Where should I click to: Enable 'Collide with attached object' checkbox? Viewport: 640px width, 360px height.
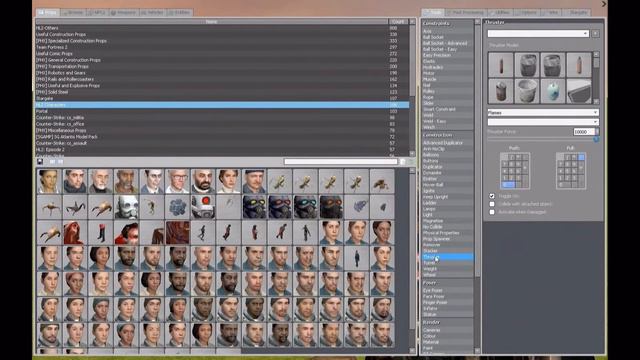point(492,204)
